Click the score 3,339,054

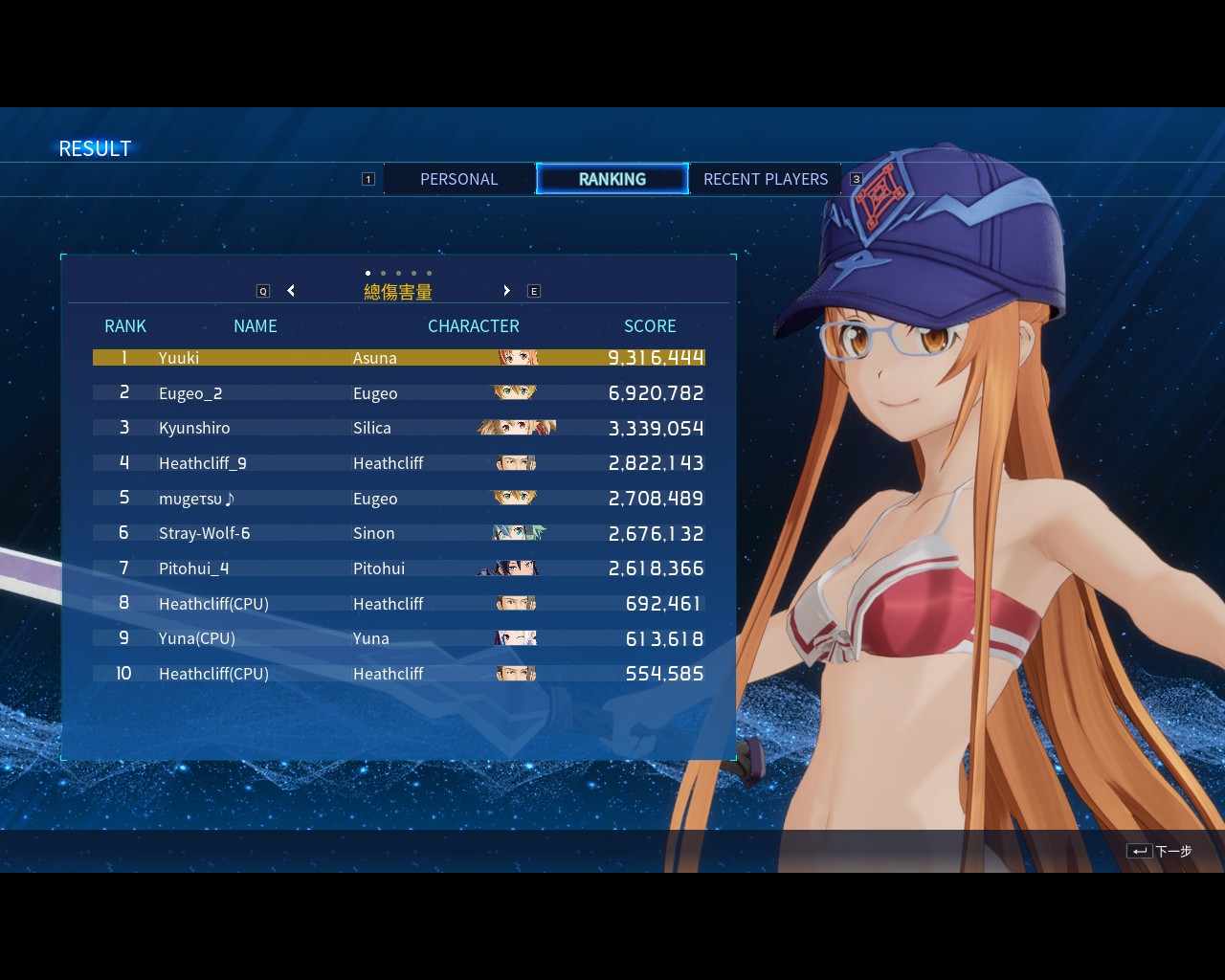point(657,428)
